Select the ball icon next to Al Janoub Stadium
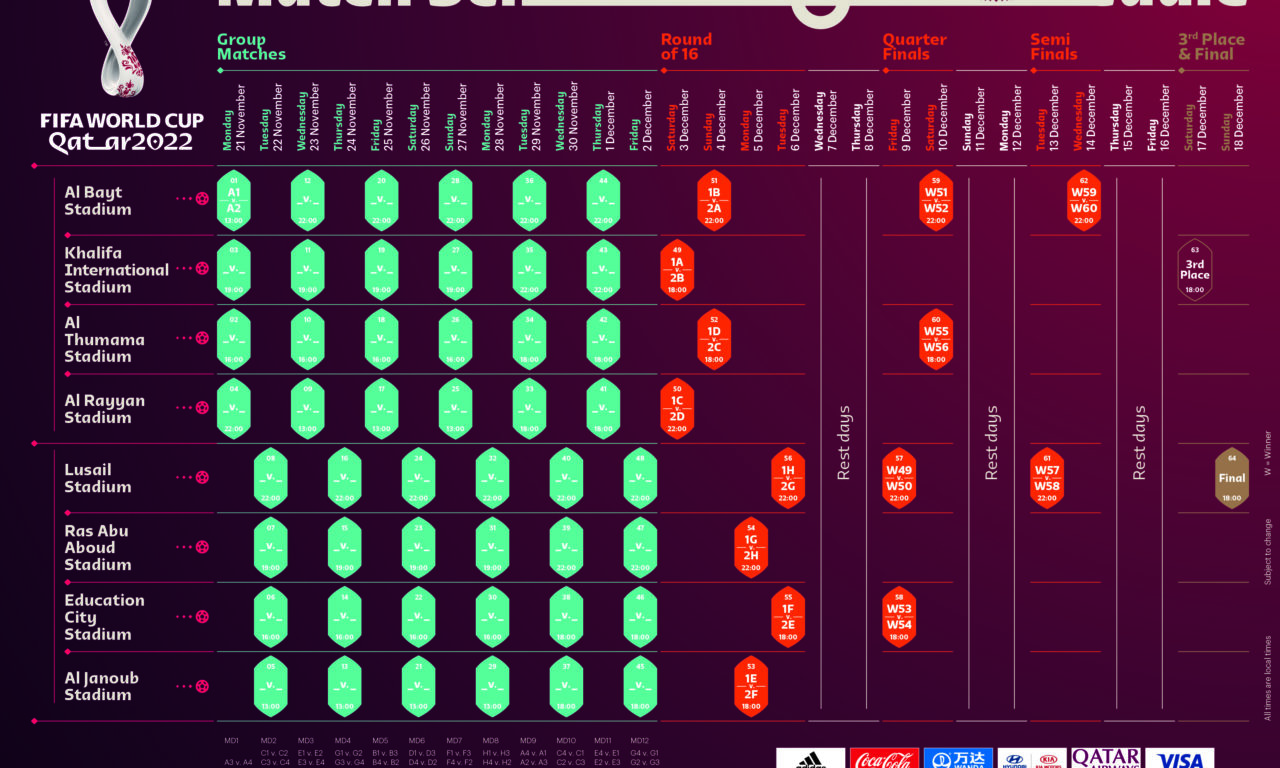1280x768 pixels. click(x=203, y=686)
